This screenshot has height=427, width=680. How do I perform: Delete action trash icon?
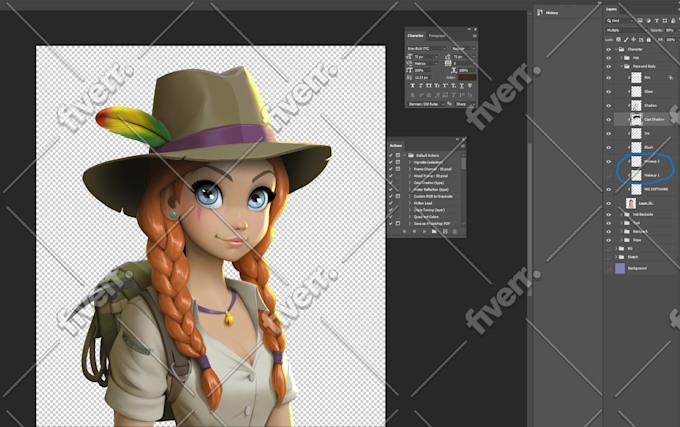454,231
